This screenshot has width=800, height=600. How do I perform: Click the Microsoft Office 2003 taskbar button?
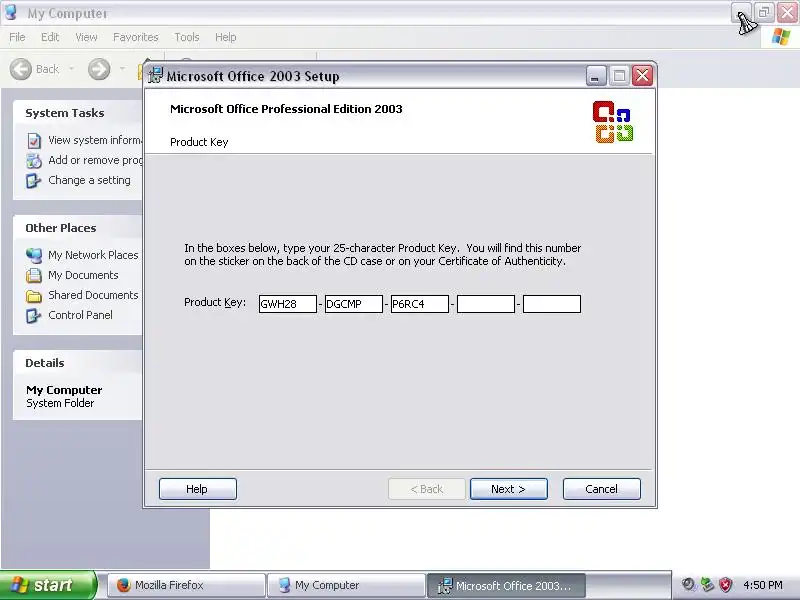[507, 585]
